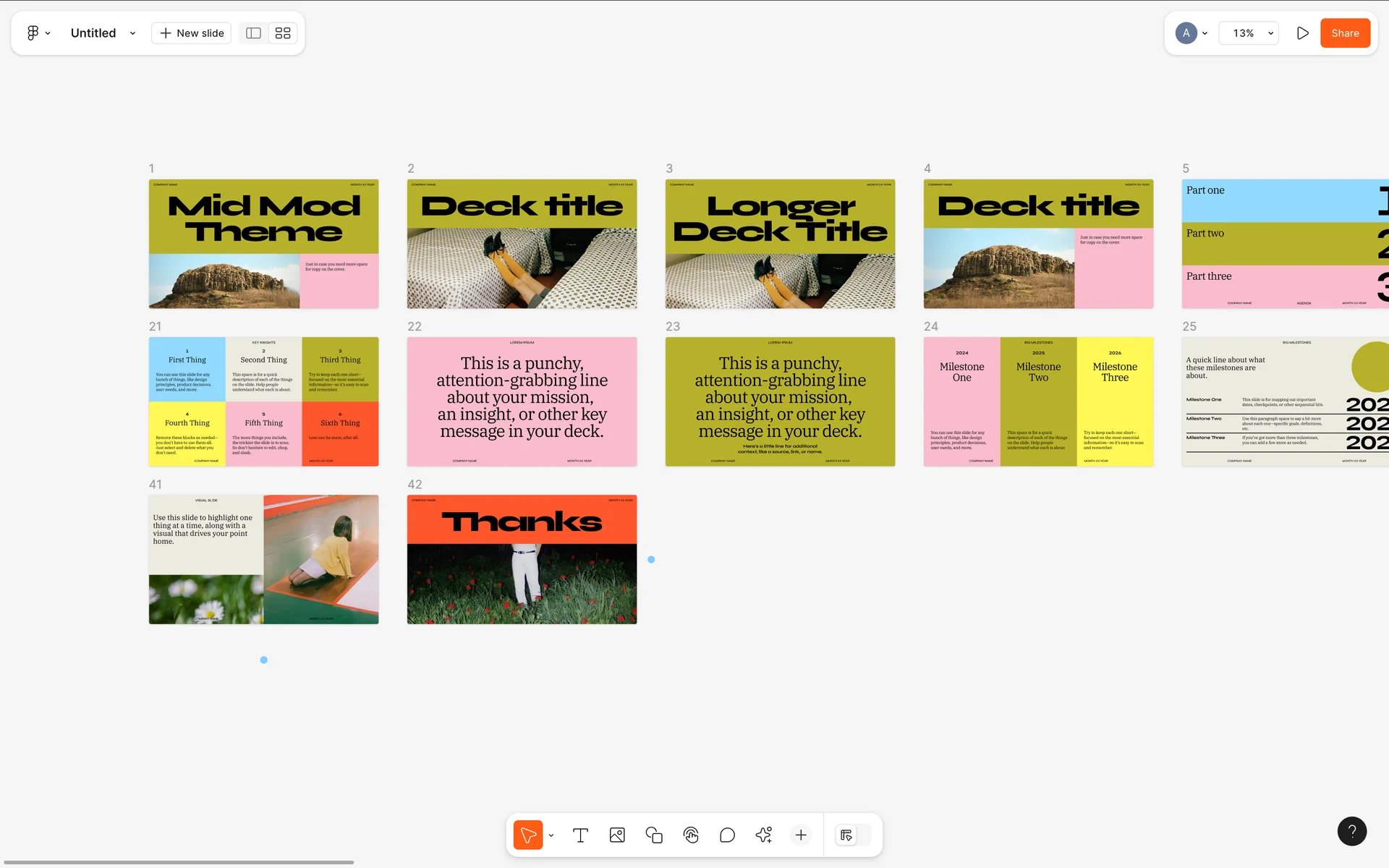Open the AI sparkle actions tool
This screenshot has height=868, width=1389.
(x=764, y=835)
